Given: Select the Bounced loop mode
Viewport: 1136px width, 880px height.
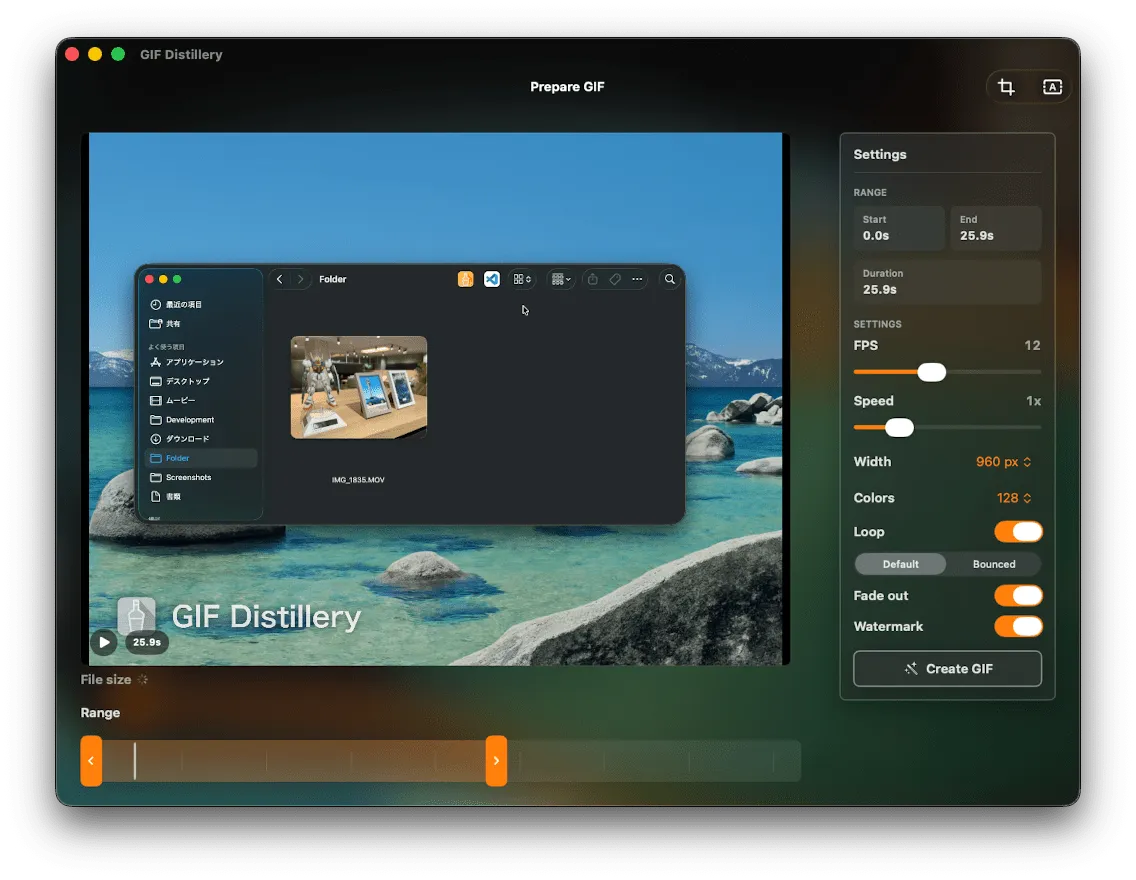Looking at the screenshot, I should pyautogui.click(x=993, y=564).
